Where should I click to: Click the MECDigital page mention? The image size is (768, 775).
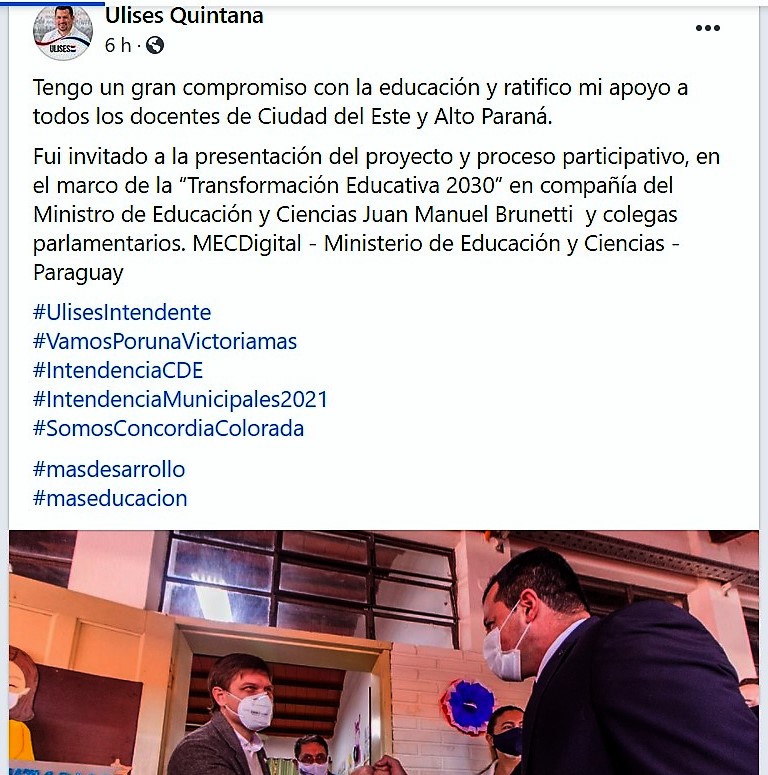(x=247, y=243)
